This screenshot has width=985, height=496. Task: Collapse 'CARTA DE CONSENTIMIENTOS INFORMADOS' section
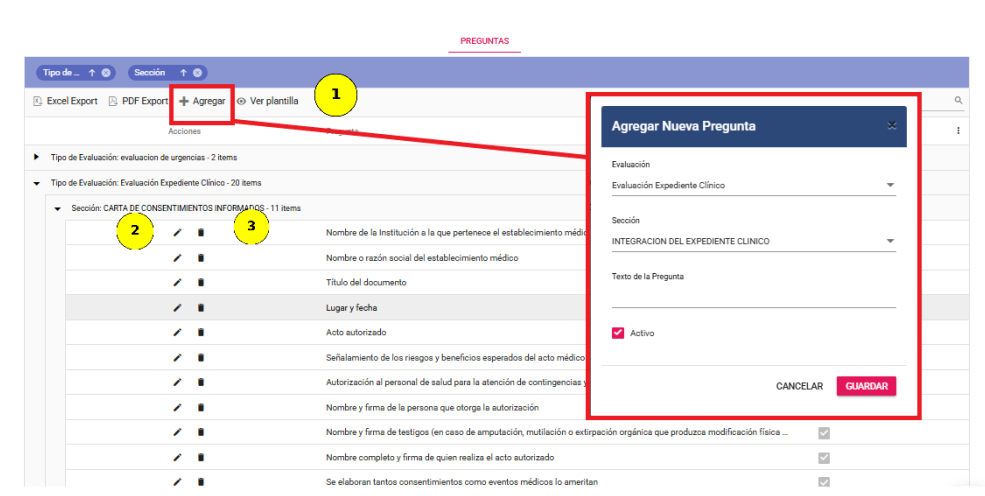click(57, 208)
